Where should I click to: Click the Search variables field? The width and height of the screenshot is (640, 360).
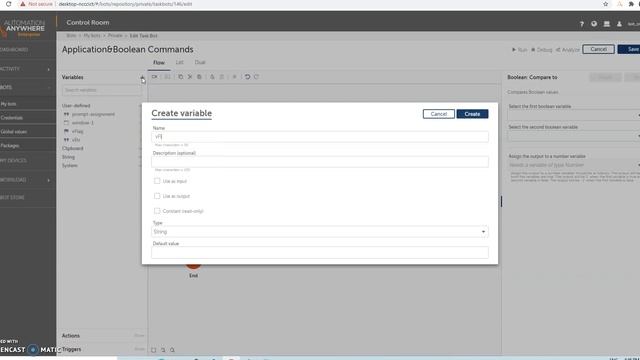[101, 90]
